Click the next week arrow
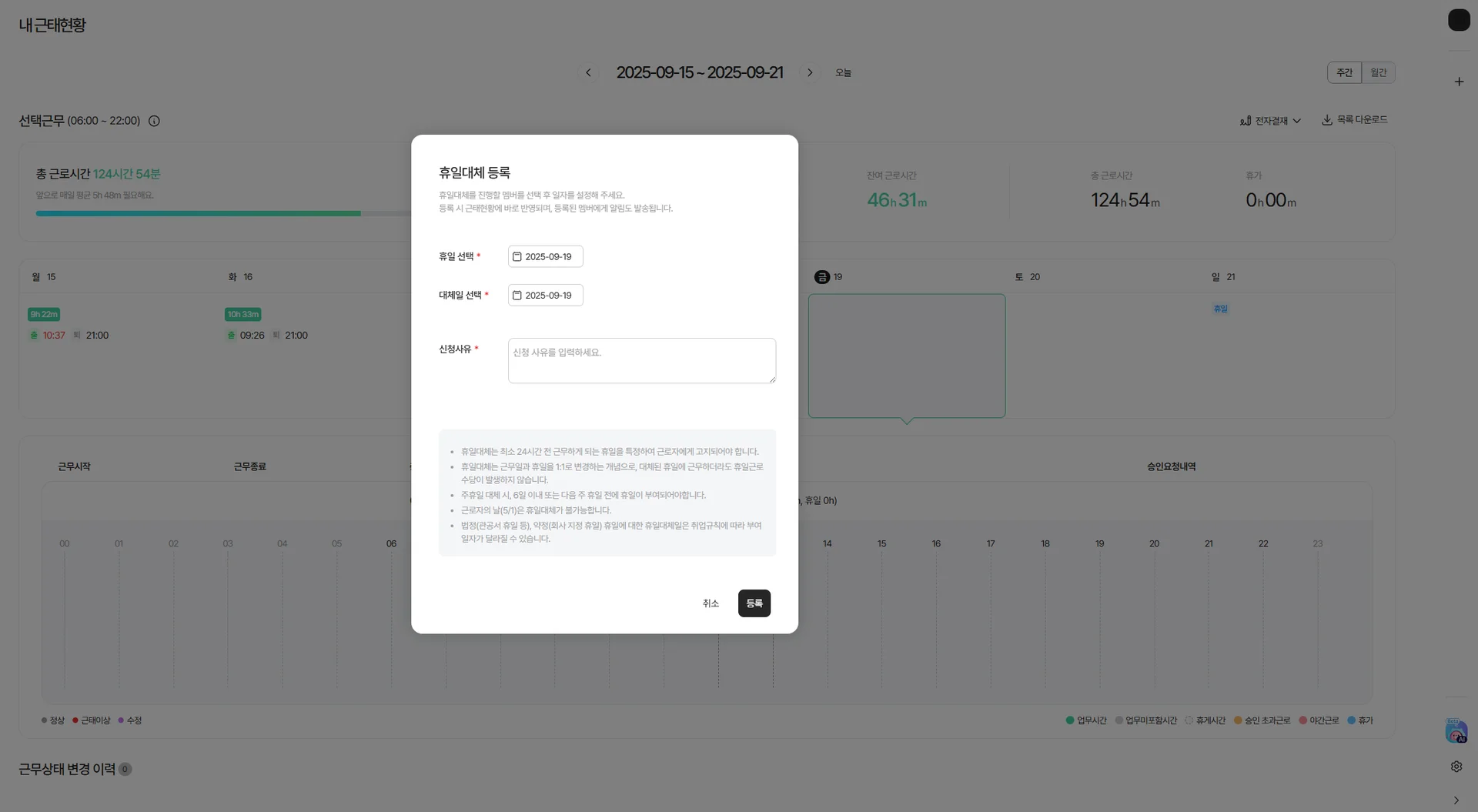The height and width of the screenshot is (812, 1478). click(x=811, y=72)
